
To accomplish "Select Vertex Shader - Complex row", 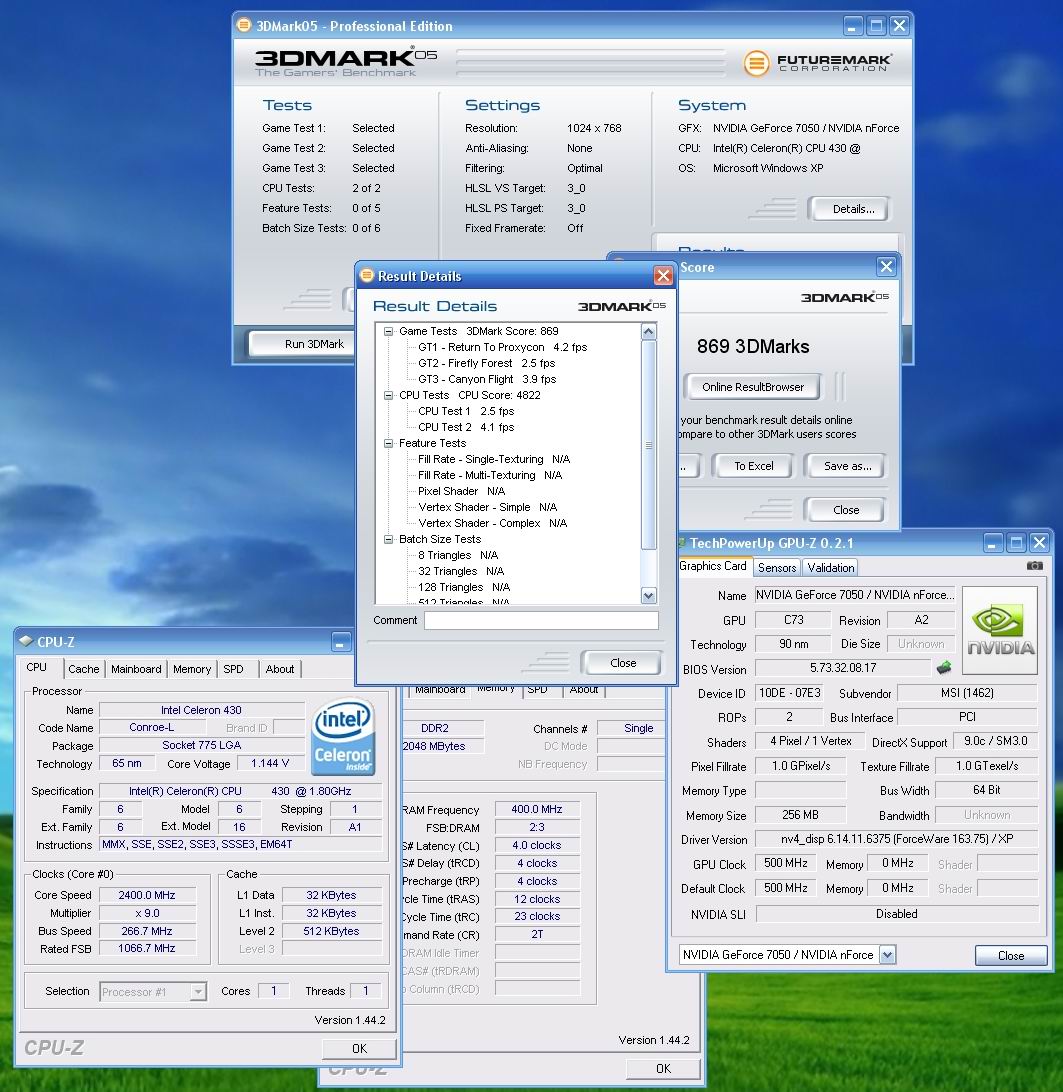I will click(492, 524).
